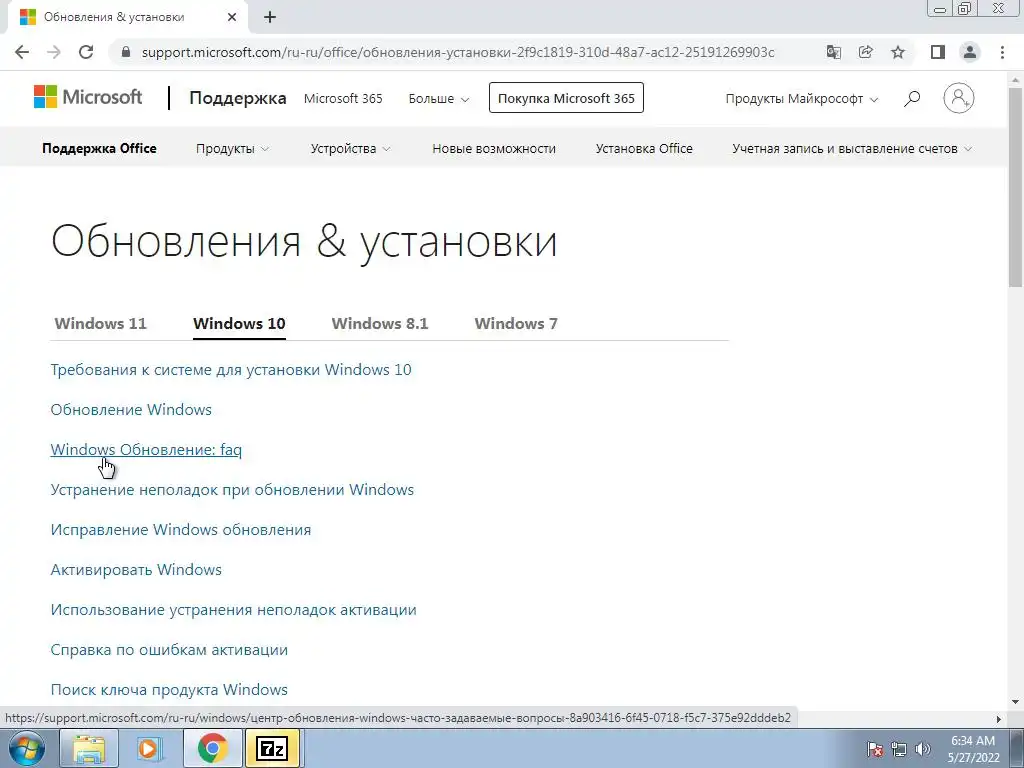Go to the Поддержка home link
Image resolution: width=1024 pixels, height=768 pixels.
238,98
